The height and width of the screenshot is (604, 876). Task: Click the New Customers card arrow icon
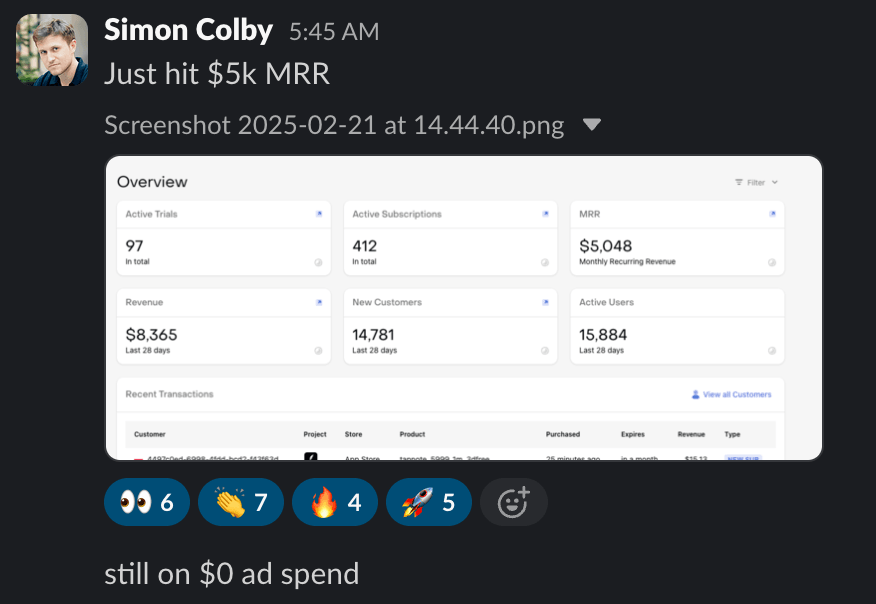[x=546, y=302]
